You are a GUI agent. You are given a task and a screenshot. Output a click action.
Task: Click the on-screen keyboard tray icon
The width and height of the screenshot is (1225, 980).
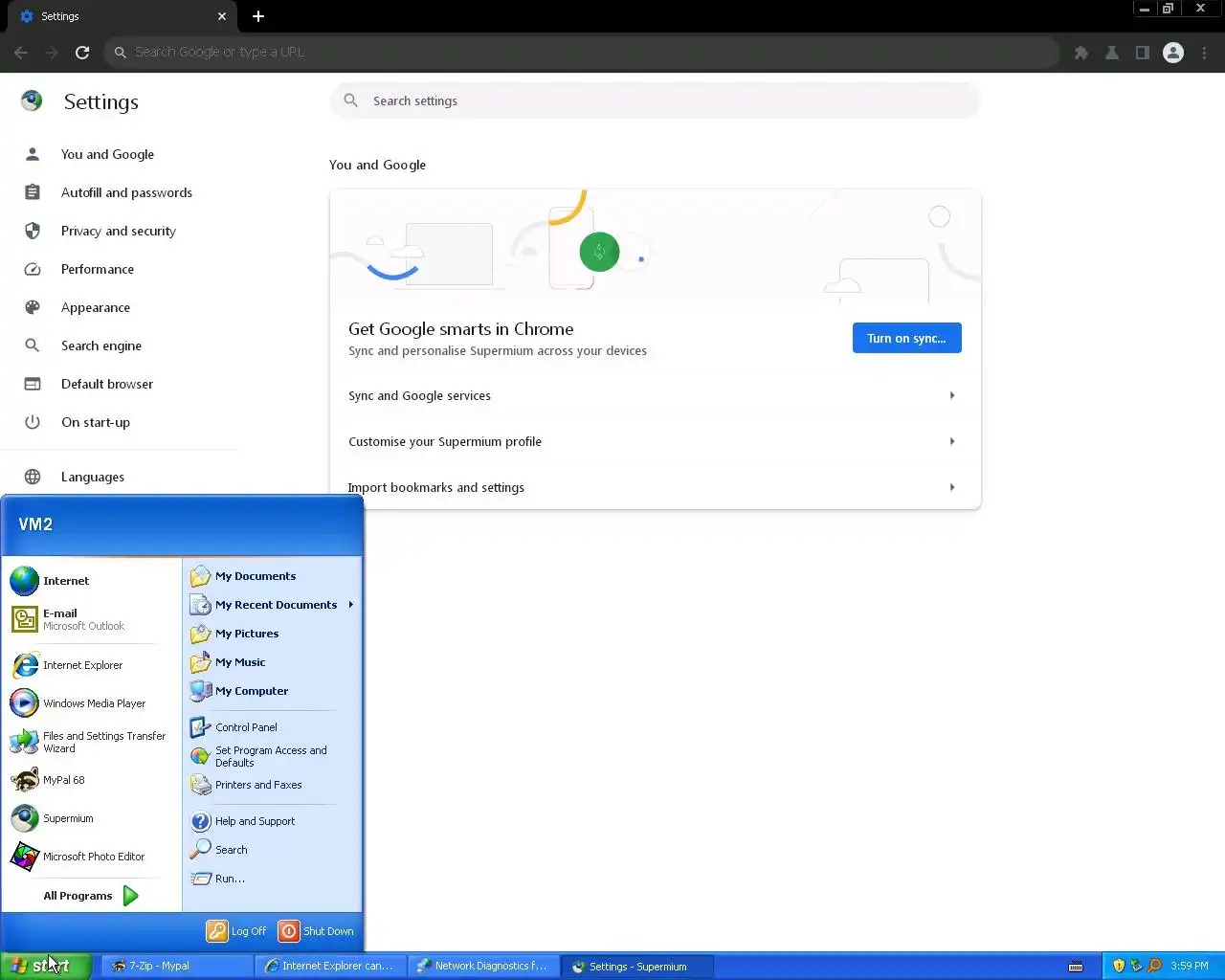1076,966
